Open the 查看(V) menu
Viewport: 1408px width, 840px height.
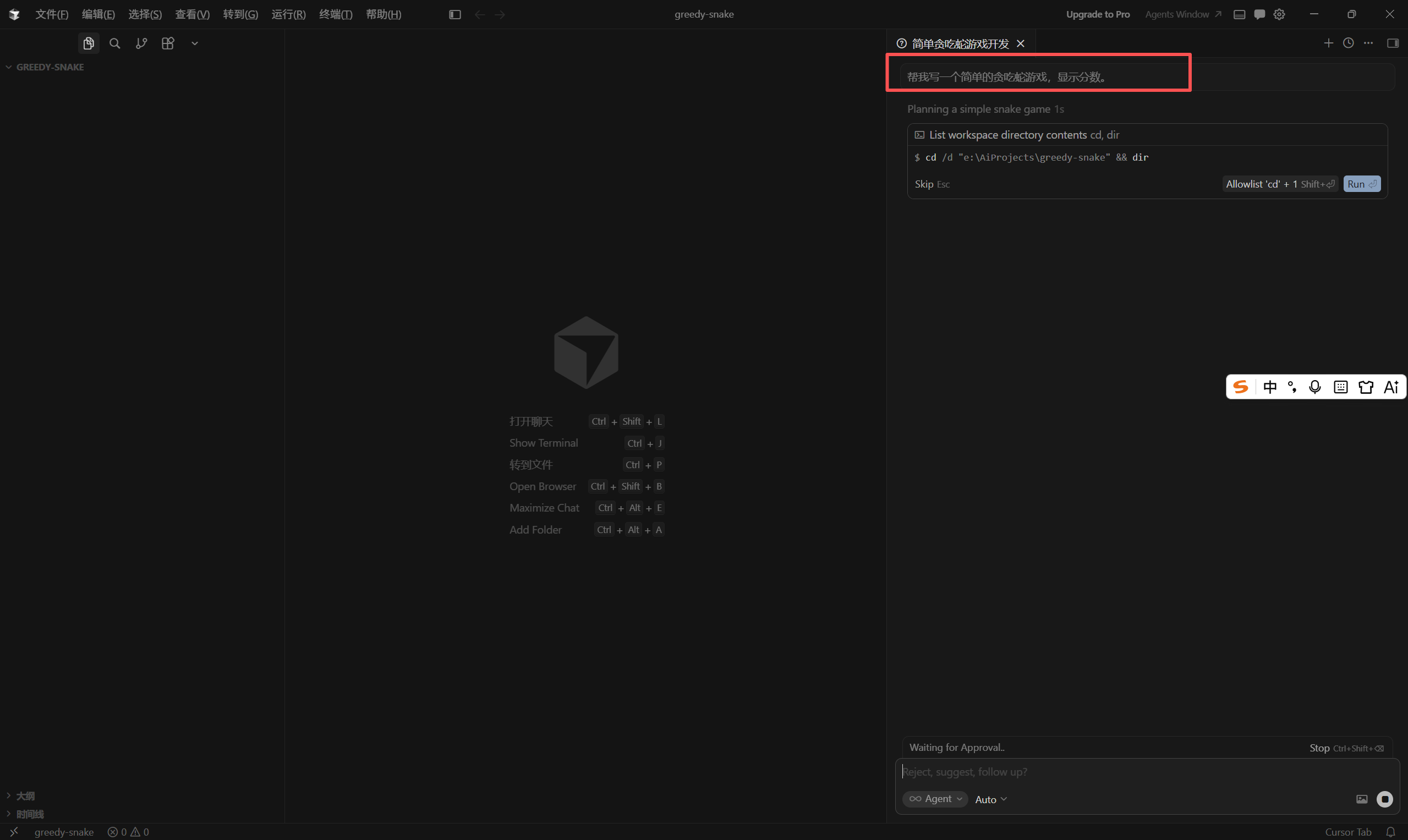[x=192, y=14]
